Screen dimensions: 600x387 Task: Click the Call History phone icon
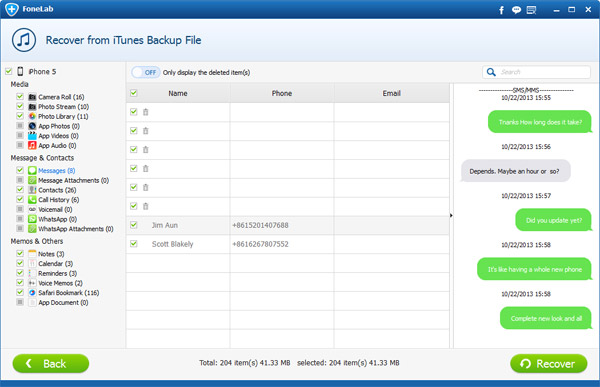32,199
